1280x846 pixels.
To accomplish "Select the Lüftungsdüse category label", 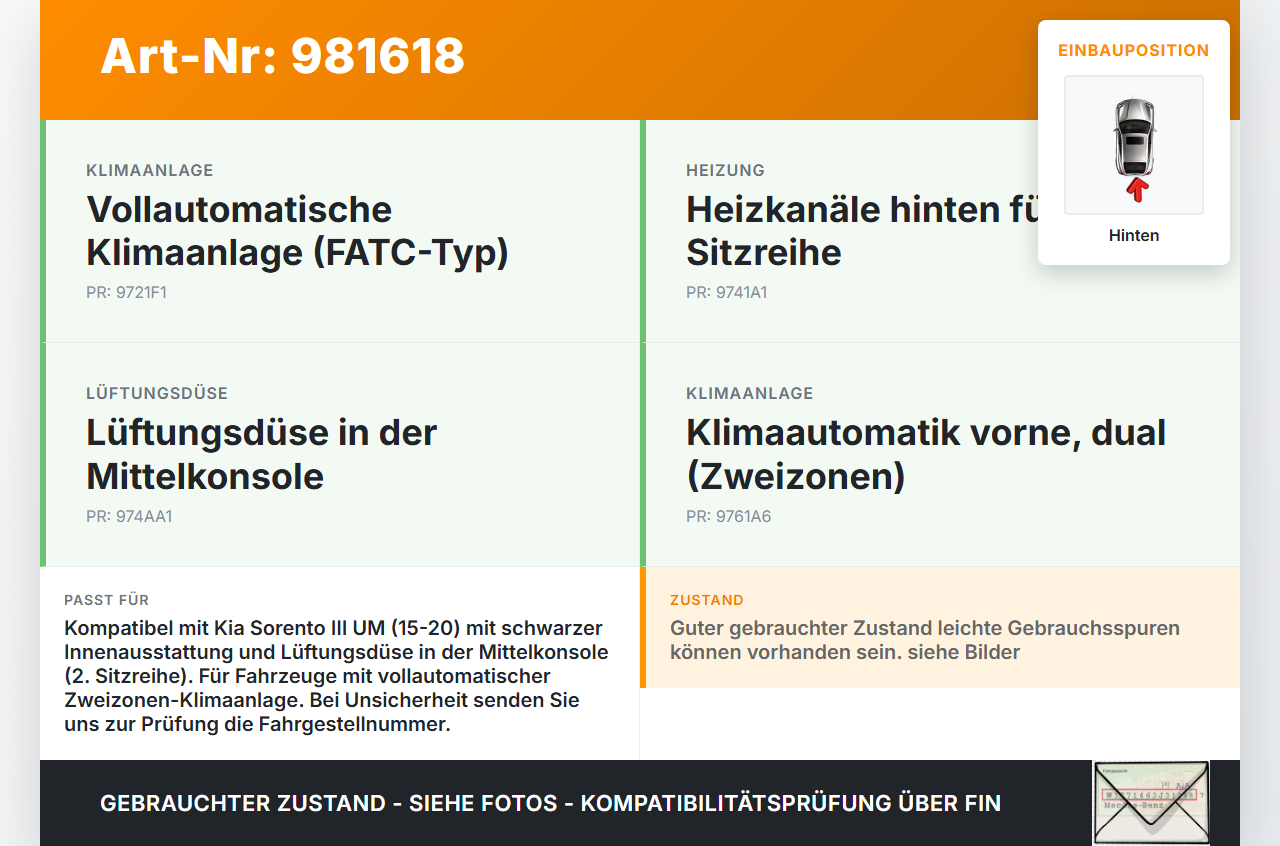I will click(156, 393).
